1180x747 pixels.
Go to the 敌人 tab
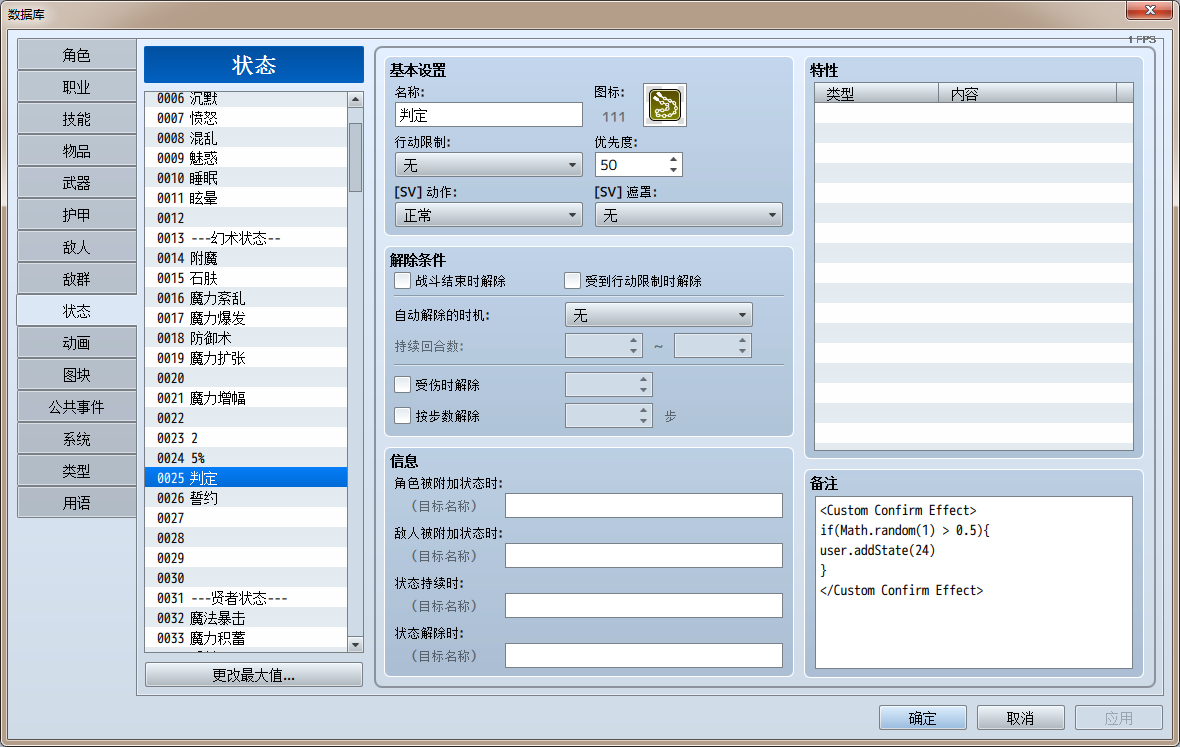77,247
